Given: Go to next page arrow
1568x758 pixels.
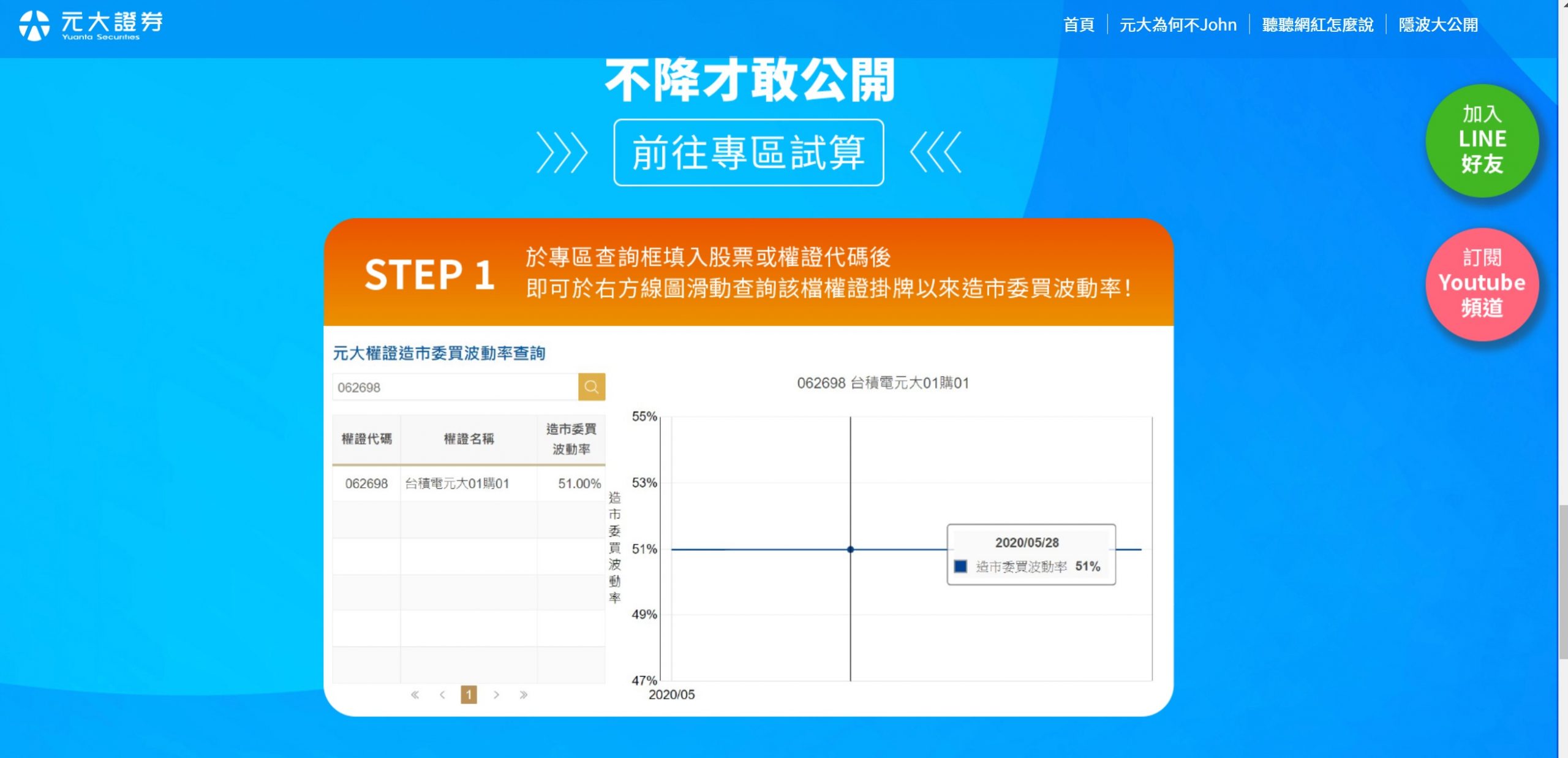Looking at the screenshot, I should tap(496, 695).
